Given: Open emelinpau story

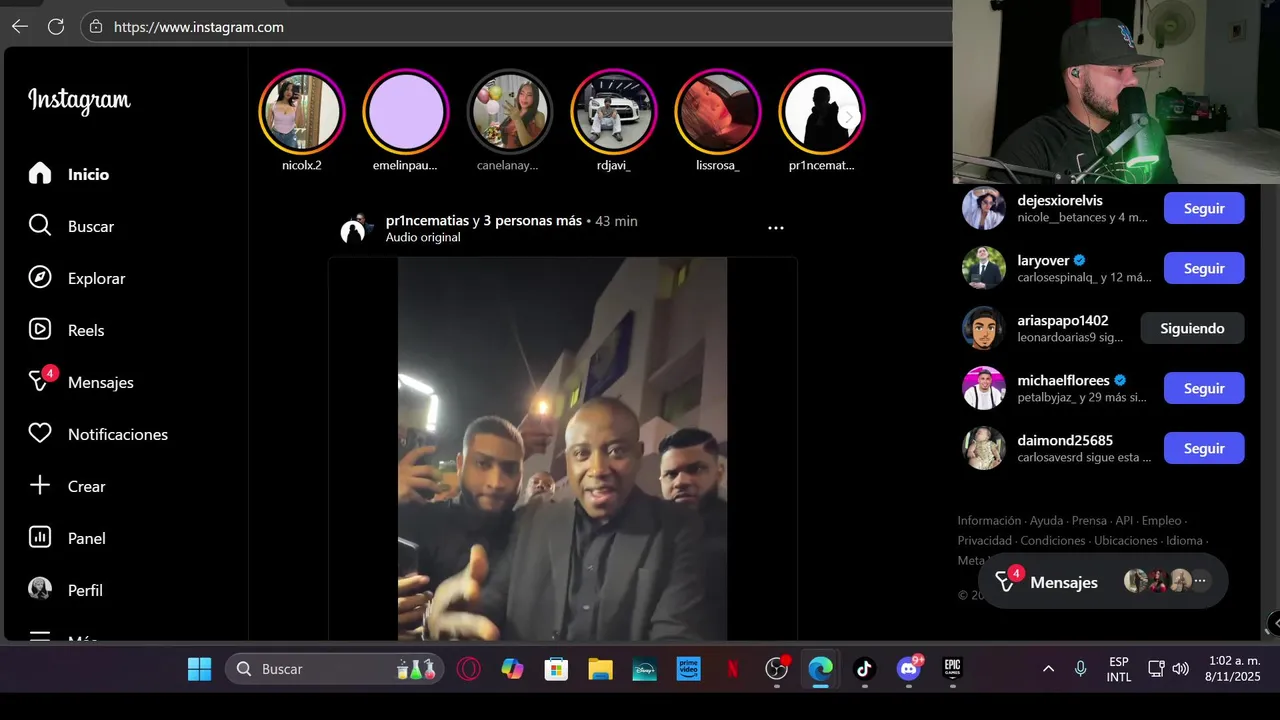Looking at the screenshot, I should [406, 112].
